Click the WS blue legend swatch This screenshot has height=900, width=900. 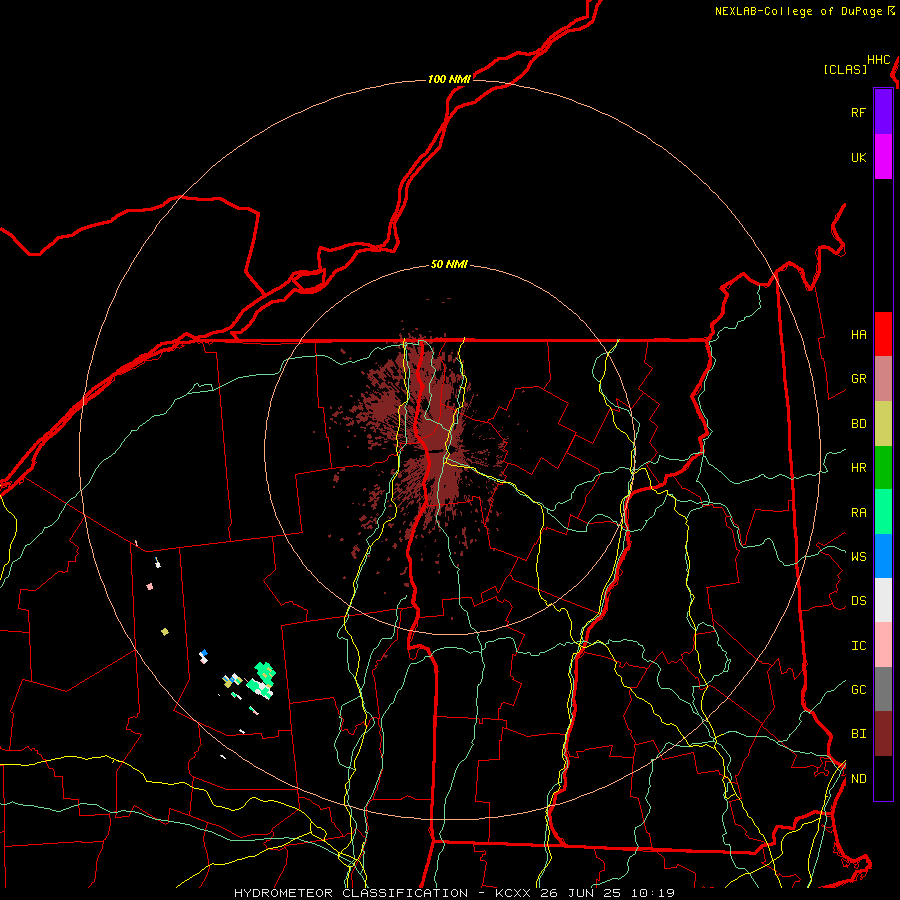pos(883,556)
